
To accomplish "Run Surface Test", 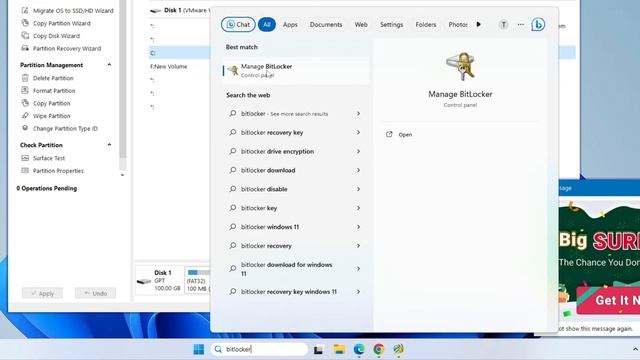I will [x=43, y=158].
